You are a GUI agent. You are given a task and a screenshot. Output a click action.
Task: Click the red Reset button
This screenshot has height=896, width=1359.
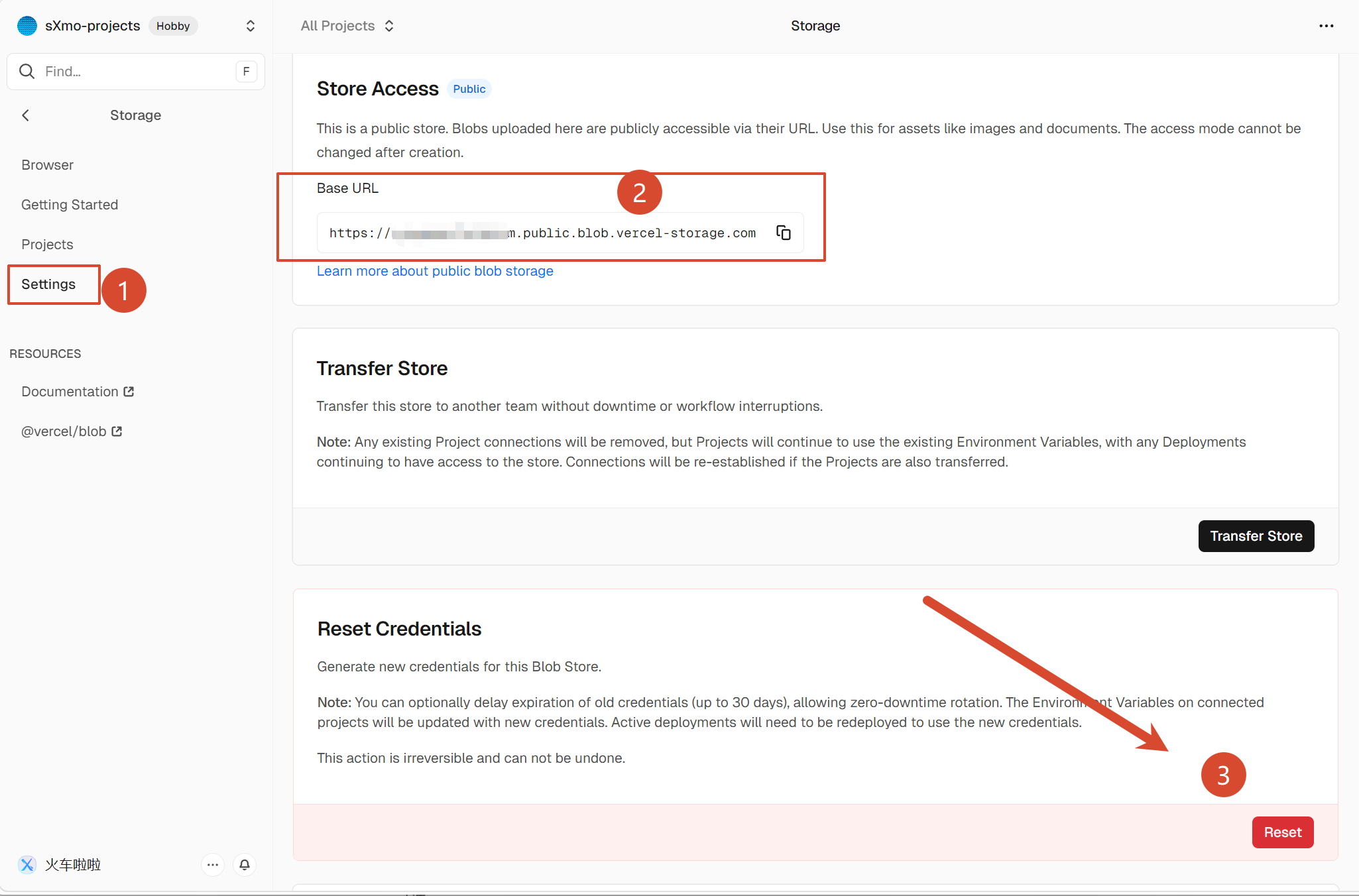(1283, 832)
